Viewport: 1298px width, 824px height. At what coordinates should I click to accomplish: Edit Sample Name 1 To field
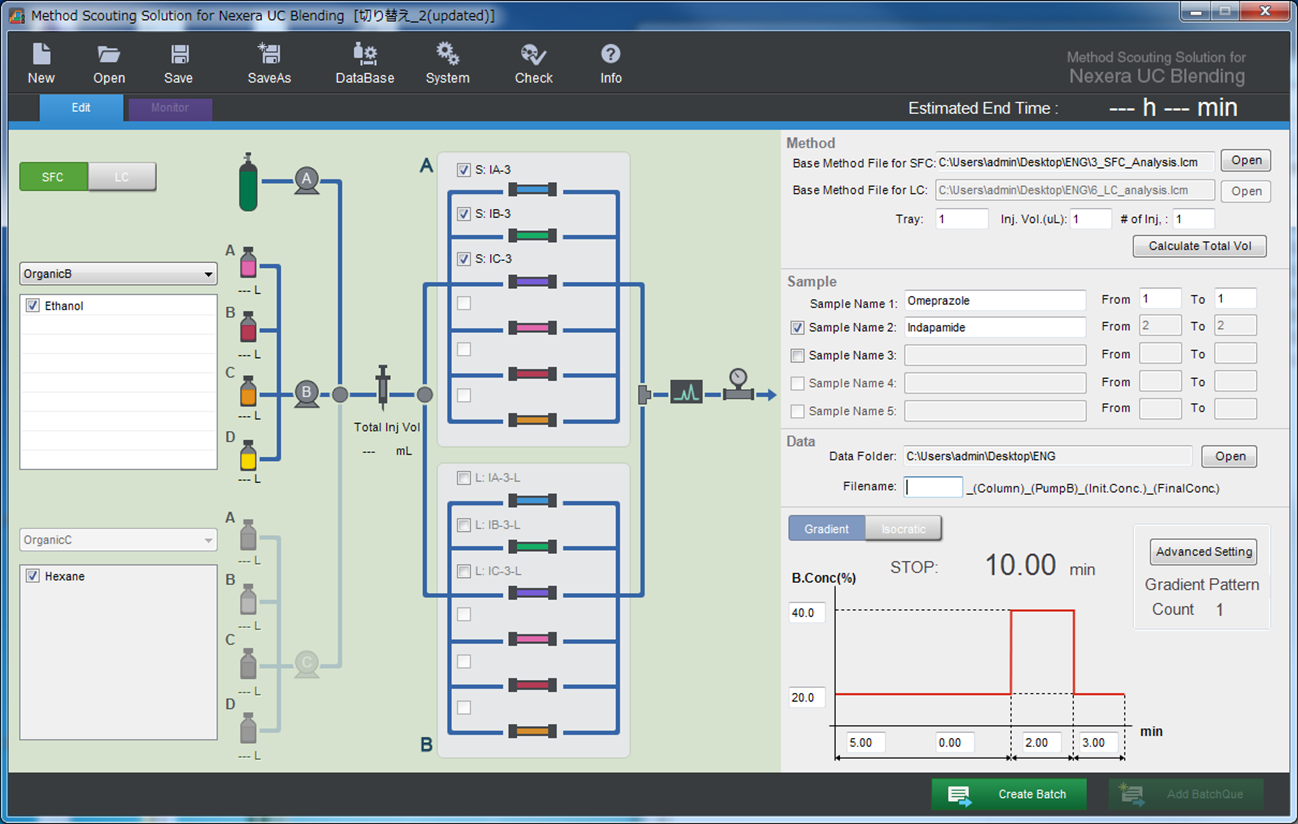[1236, 299]
